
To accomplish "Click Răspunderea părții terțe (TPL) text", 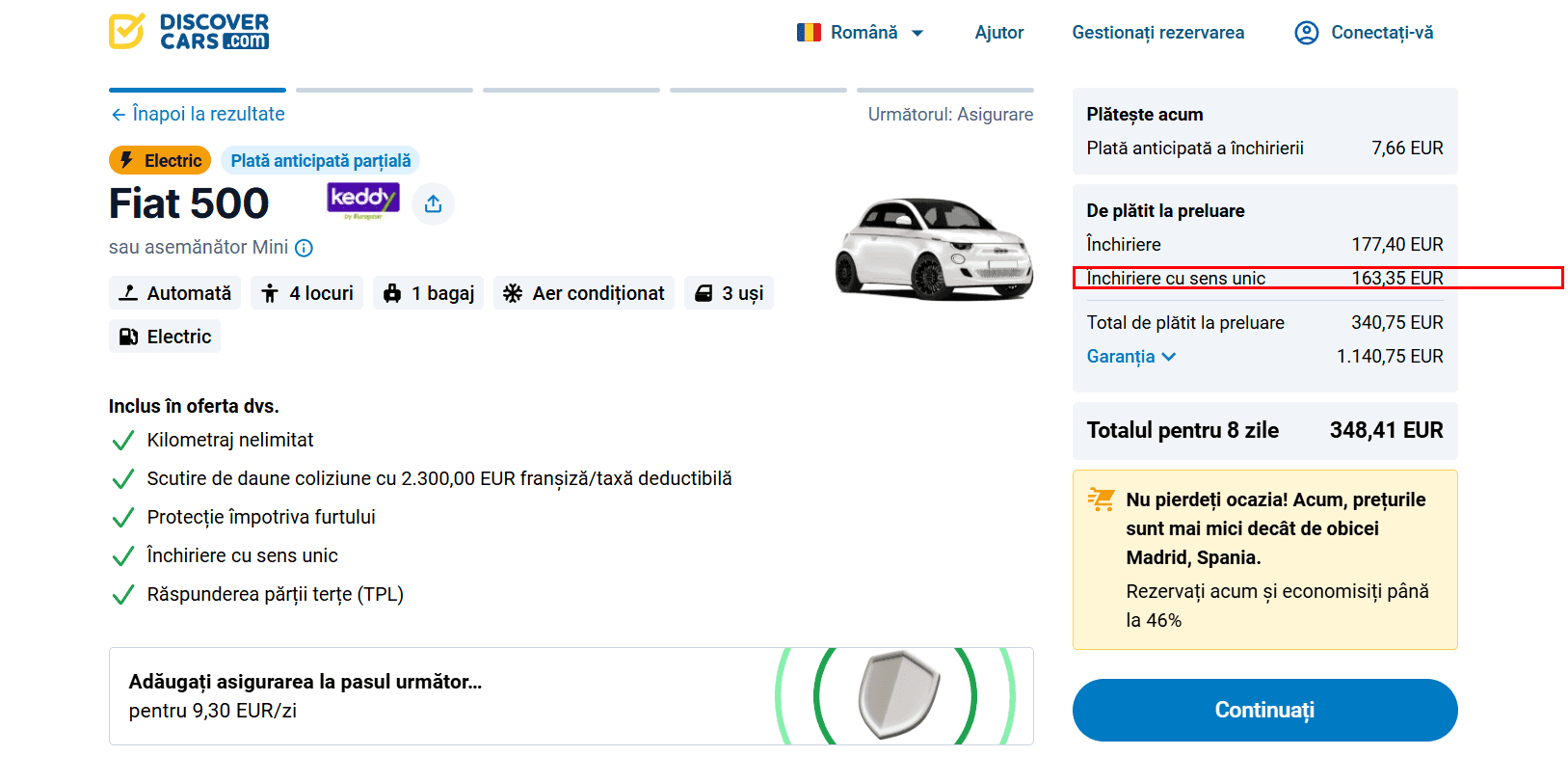I will 276,594.
